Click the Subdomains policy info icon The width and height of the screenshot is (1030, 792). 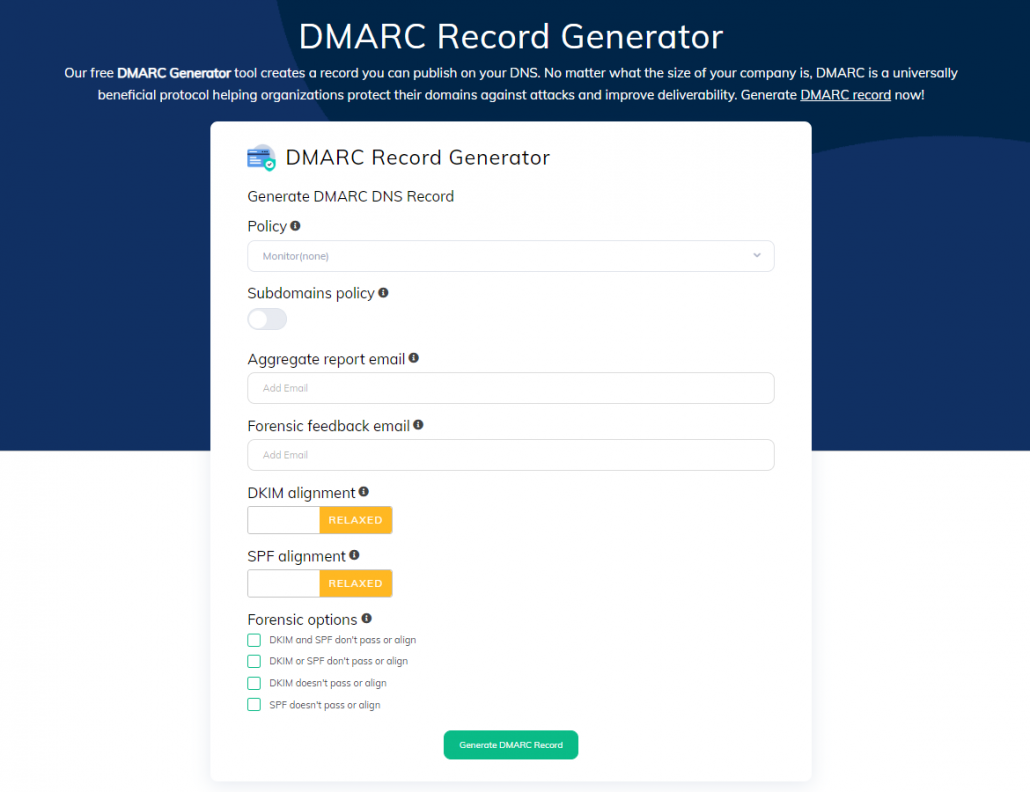[383, 292]
